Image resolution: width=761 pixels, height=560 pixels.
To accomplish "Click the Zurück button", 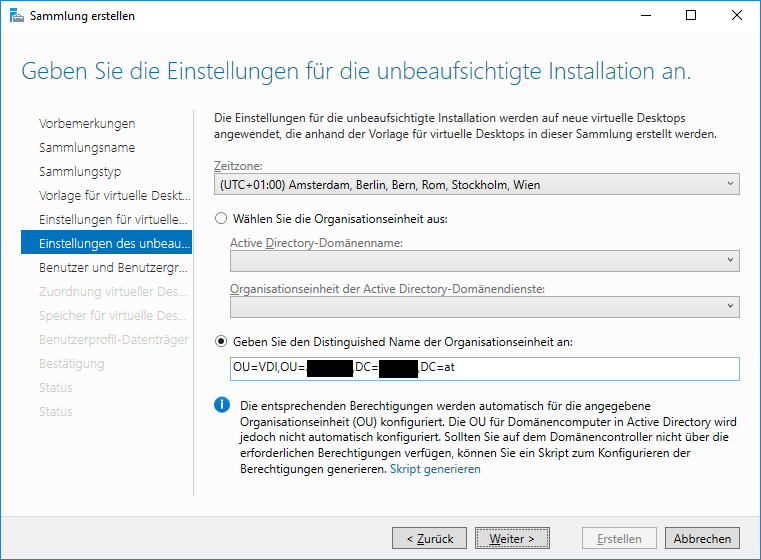I will [430, 538].
